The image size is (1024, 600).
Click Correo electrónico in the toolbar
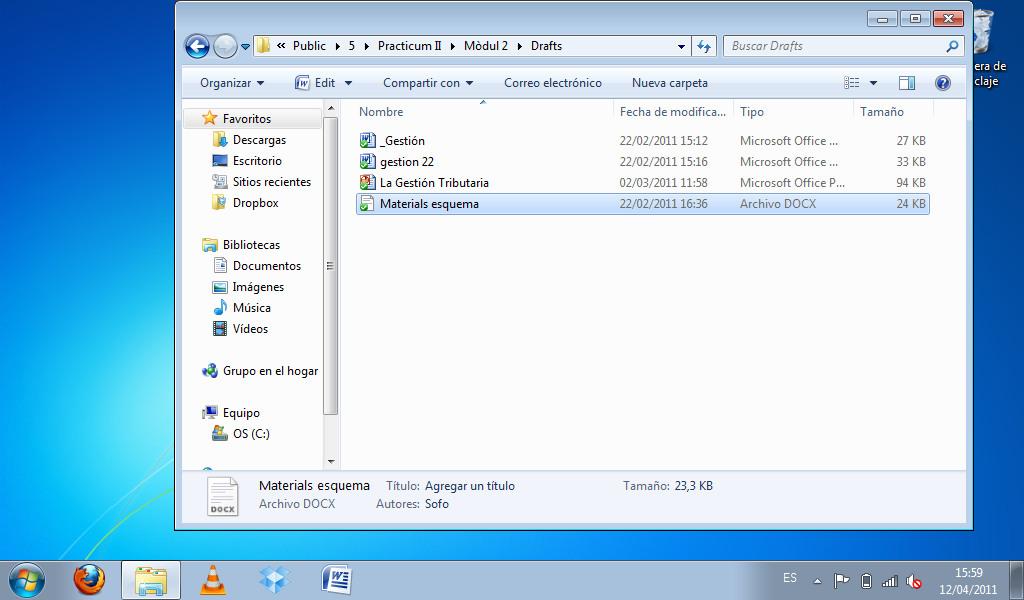pos(552,83)
